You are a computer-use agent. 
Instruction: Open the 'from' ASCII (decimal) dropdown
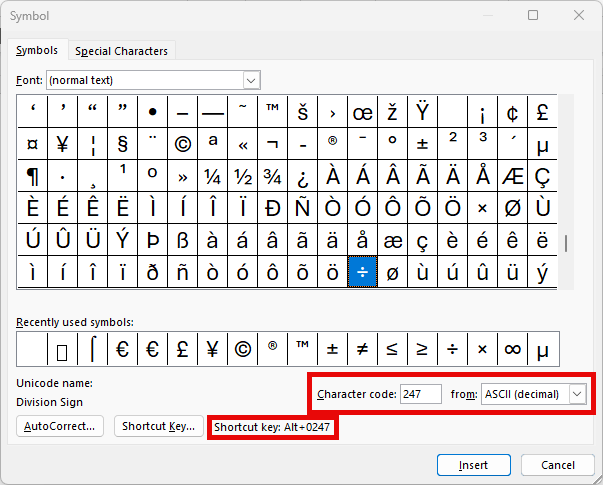click(577, 394)
